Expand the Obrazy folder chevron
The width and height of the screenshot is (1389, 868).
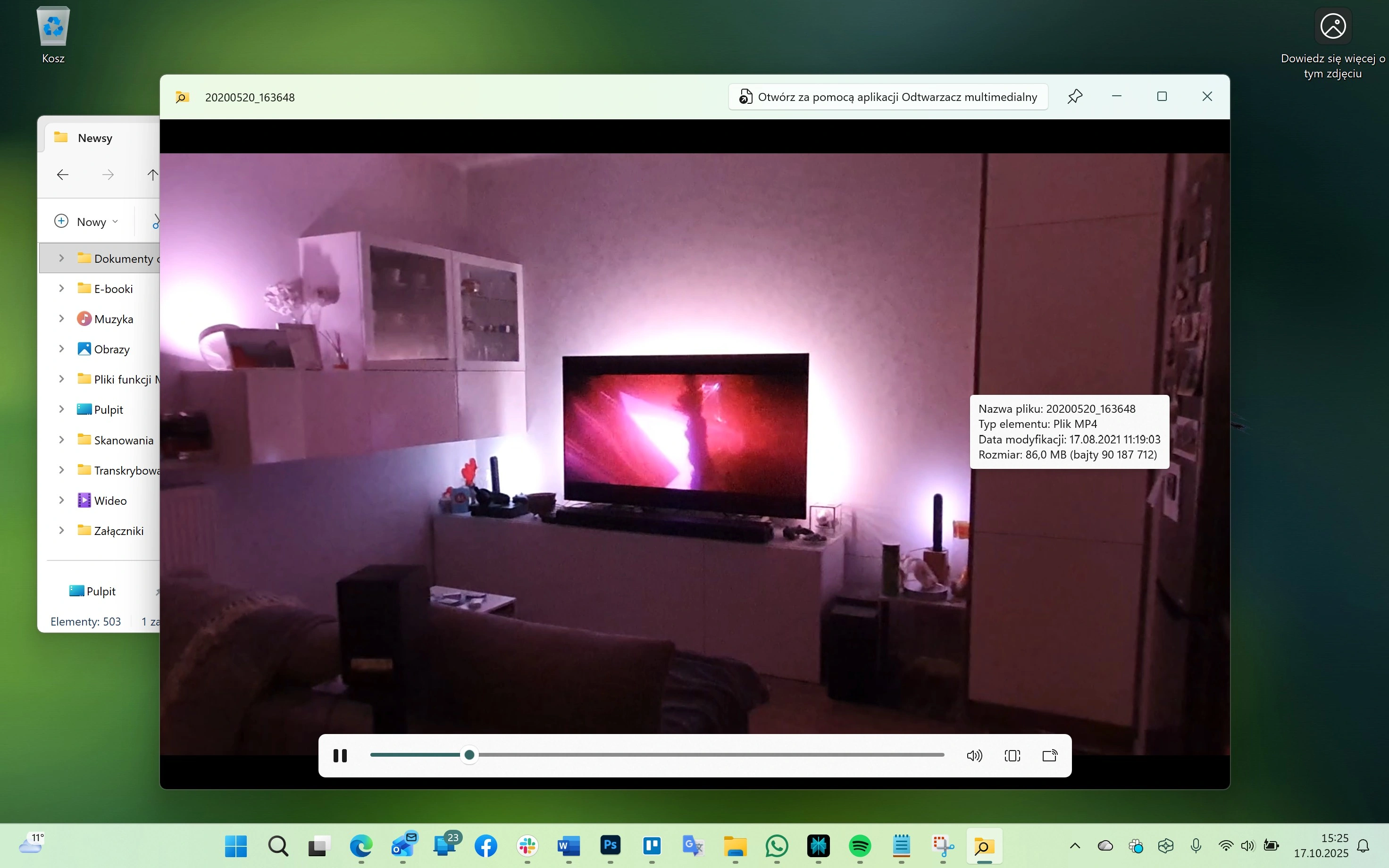pyautogui.click(x=61, y=349)
